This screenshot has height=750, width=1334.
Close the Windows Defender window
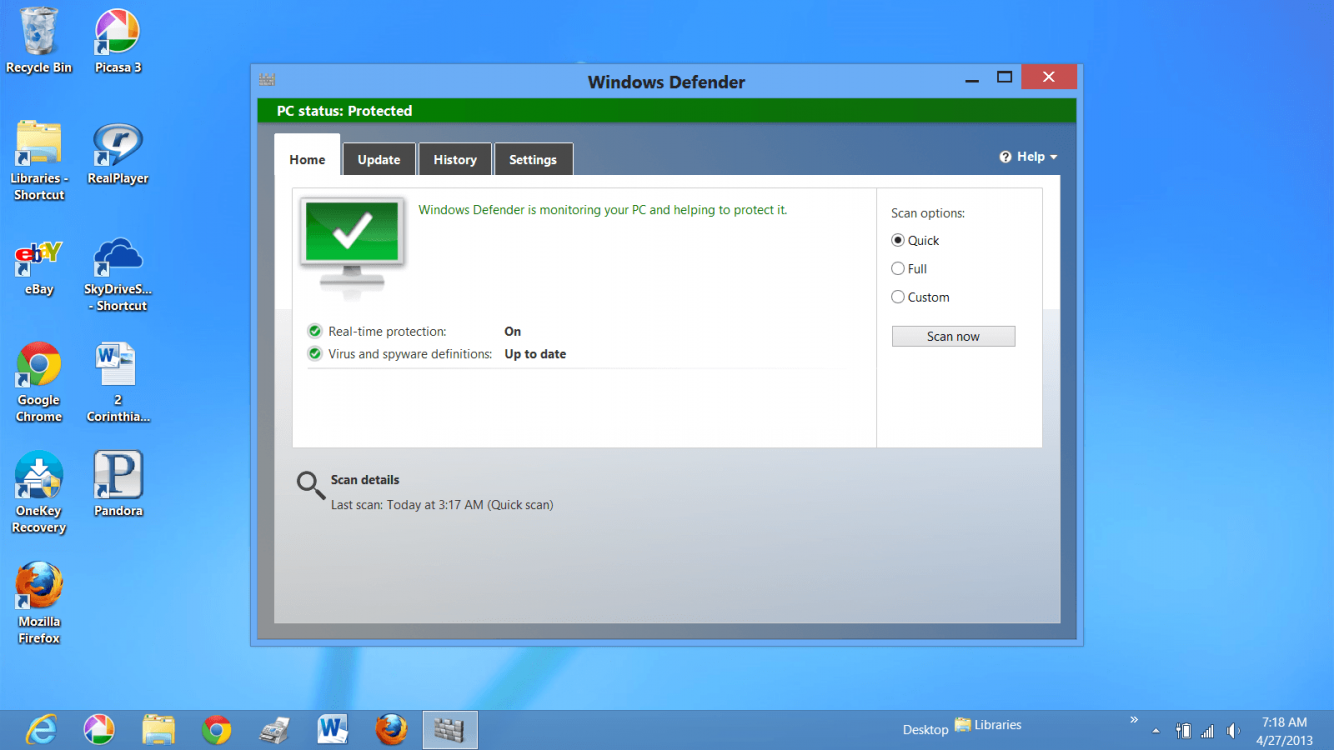coord(1048,77)
